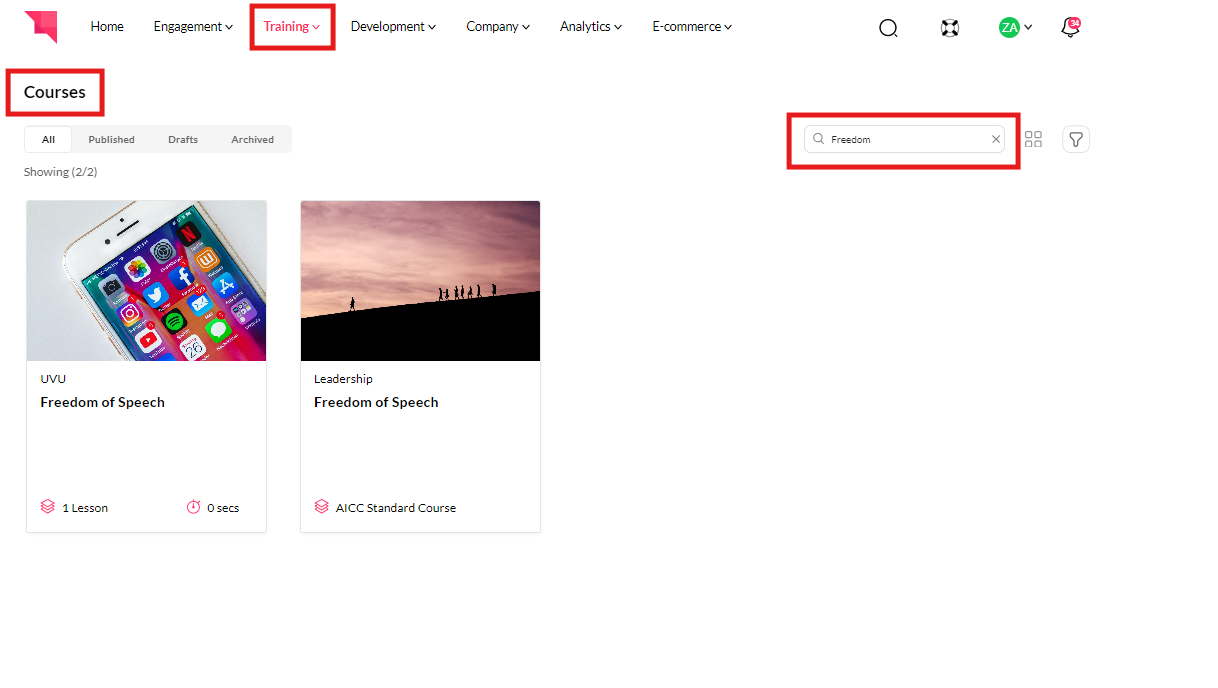Click the lessons stack icon on UVU card
1218x688 pixels.
(x=48, y=507)
